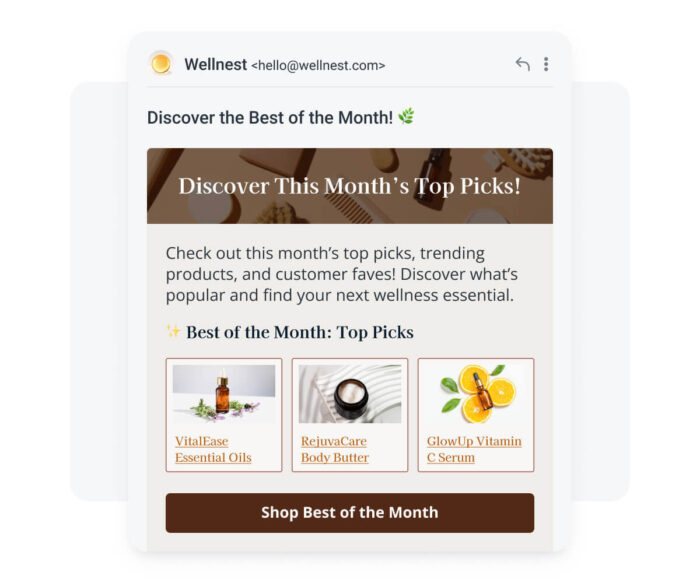Click the vitamin C serum oranges image
The width and height of the screenshot is (700, 583).
point(476,394)
